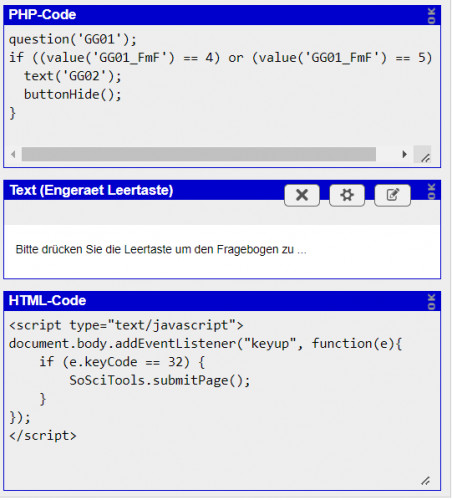
Task: Select the PHP-Code header bar
Action: pyautogui.click(x=222, y=15)
